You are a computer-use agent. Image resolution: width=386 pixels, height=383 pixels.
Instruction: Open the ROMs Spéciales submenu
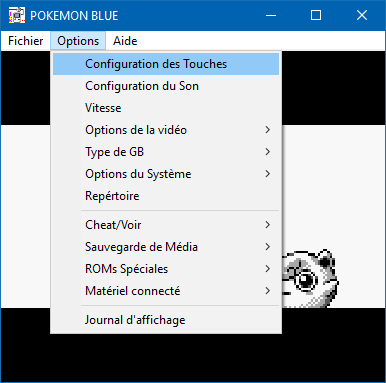[x=166, y=269]
